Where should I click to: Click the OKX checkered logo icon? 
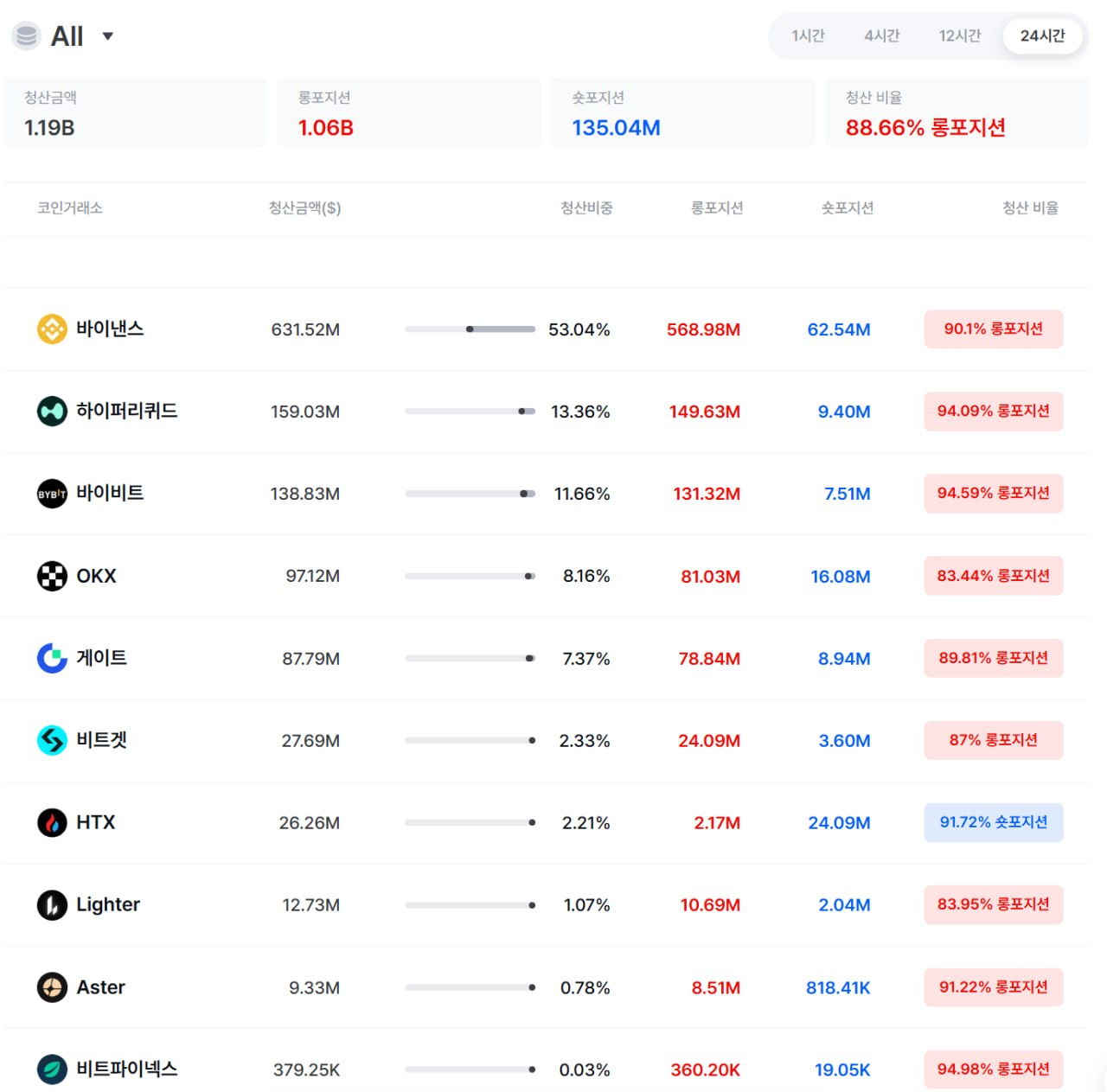52,576
